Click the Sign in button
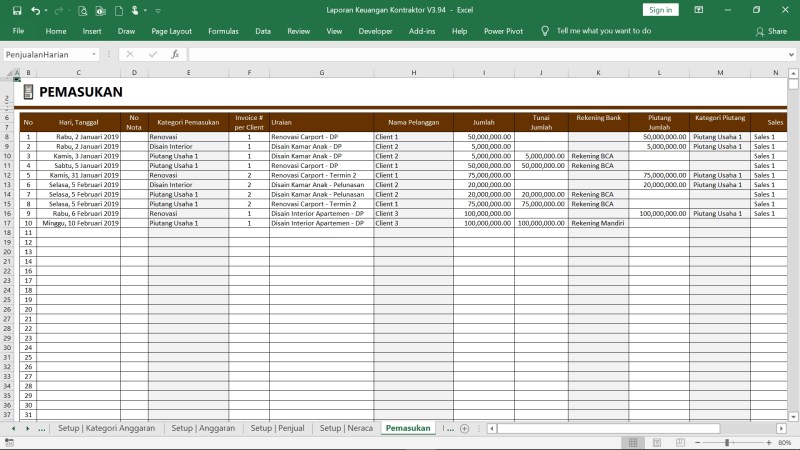800x450 pixels. (660, 10)
